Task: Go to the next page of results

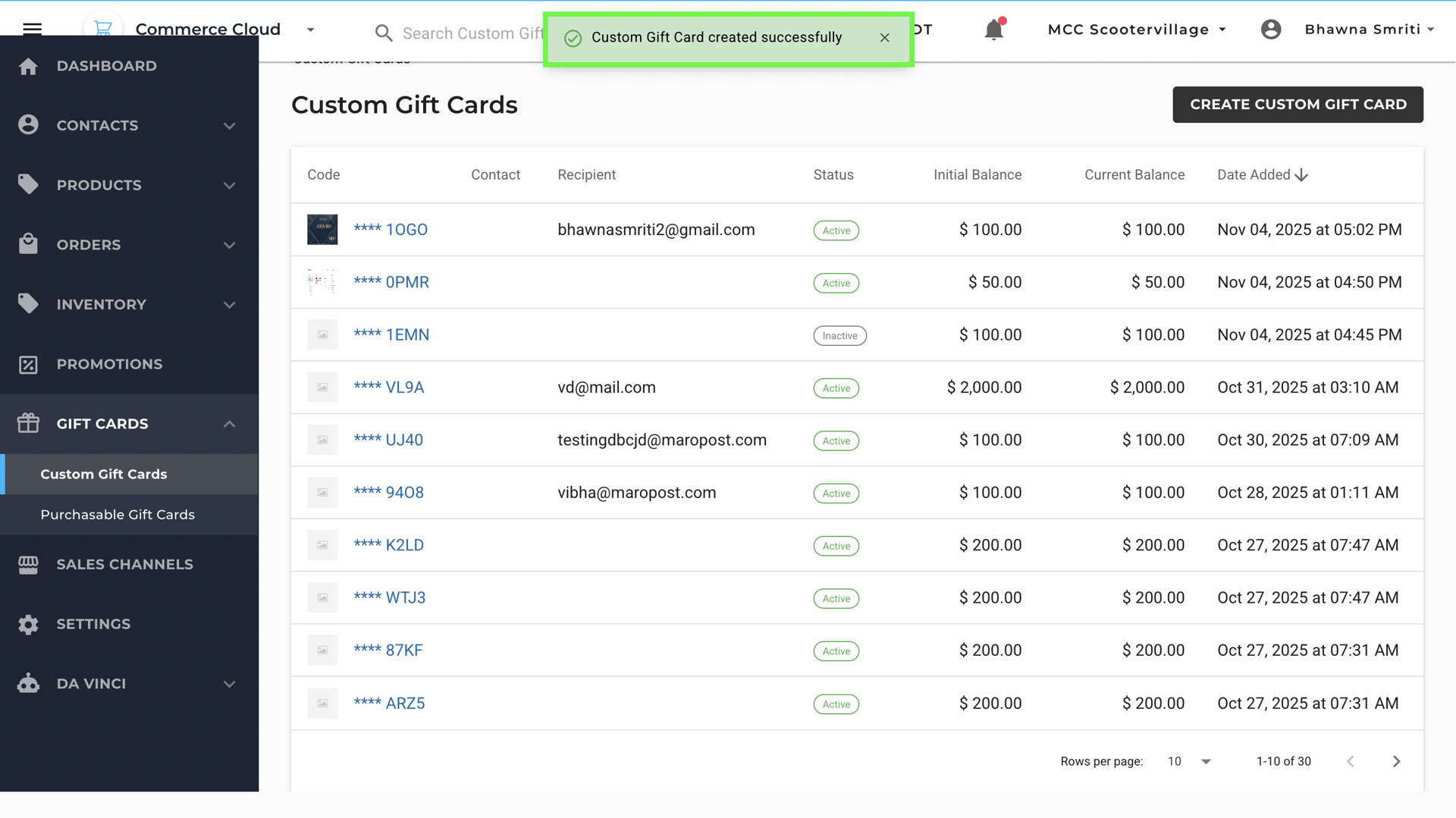Action: (x=1396, y=761)
